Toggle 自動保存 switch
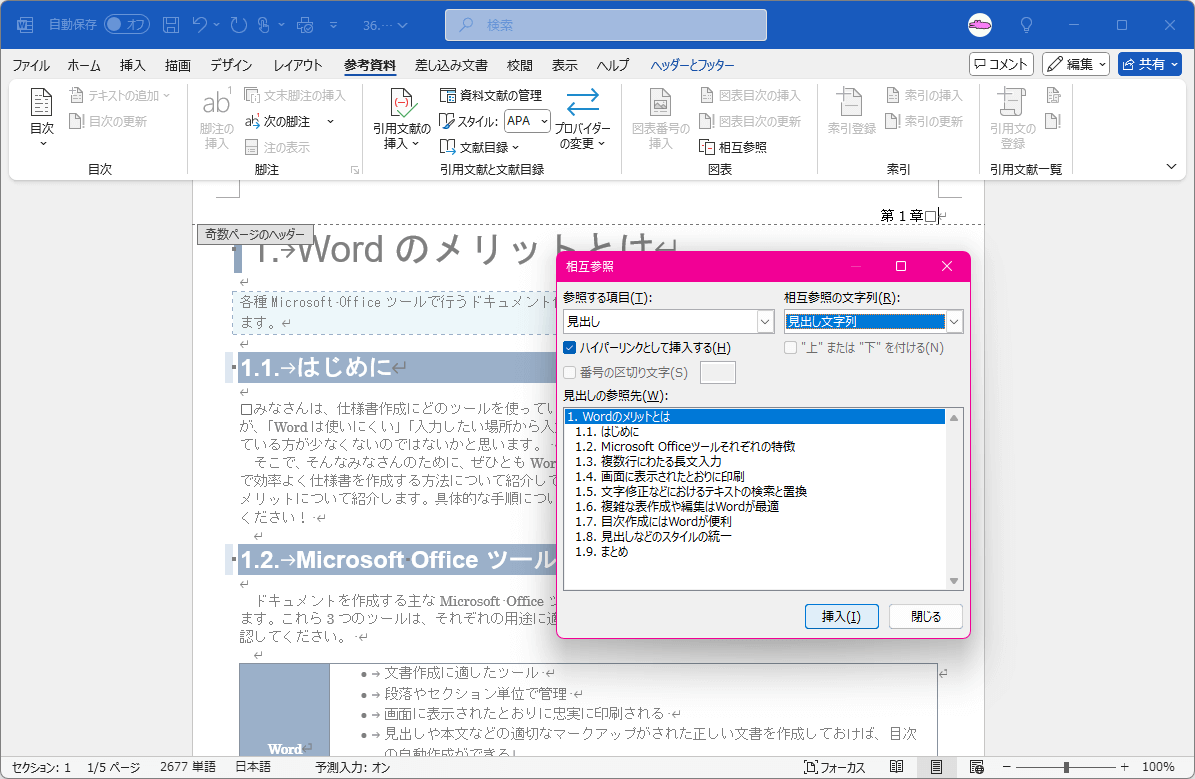Image resolution: width=1195 pixels, height=779 pixels. point(126,24)
